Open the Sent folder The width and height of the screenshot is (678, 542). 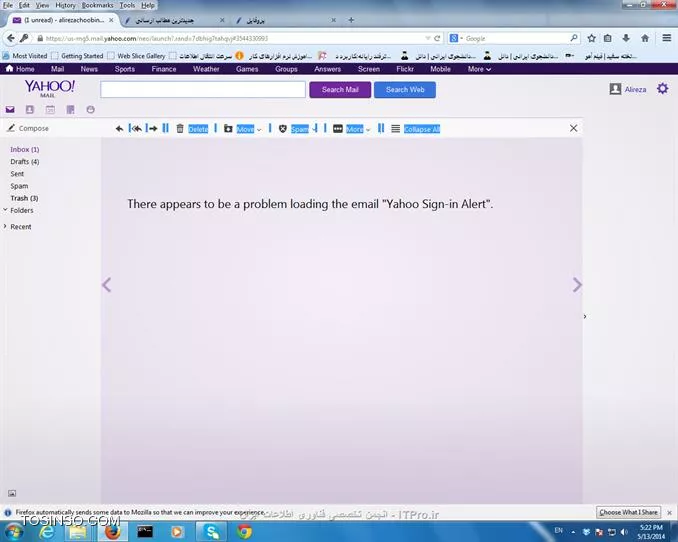tap(17, 173)
